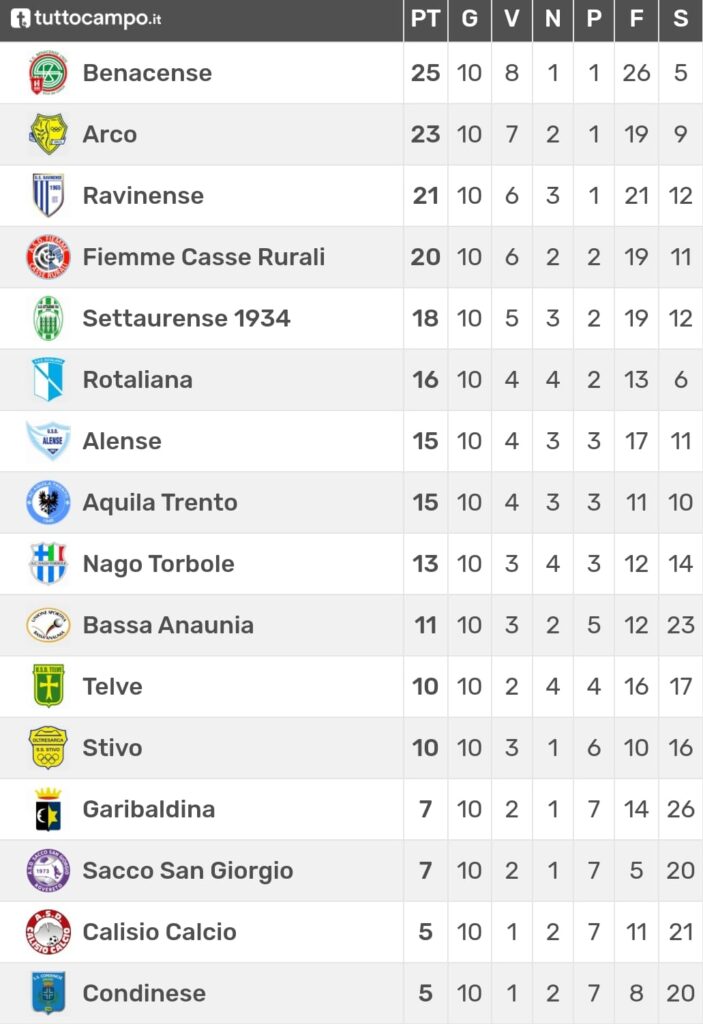Sort by the G column header
Viewport: 703px width, 1024px height.
[469, 19]
